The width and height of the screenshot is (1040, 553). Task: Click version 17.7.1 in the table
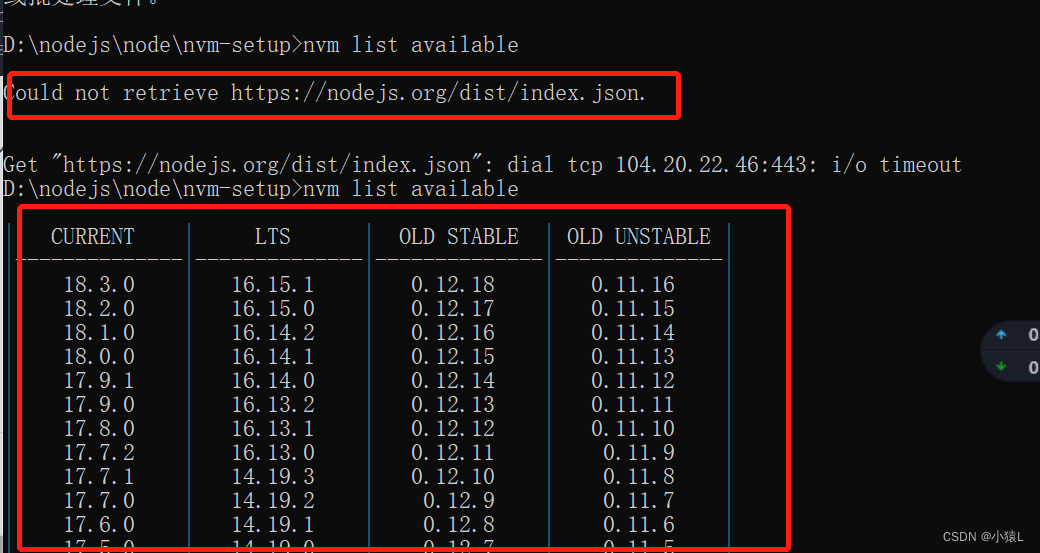[99, 477]
